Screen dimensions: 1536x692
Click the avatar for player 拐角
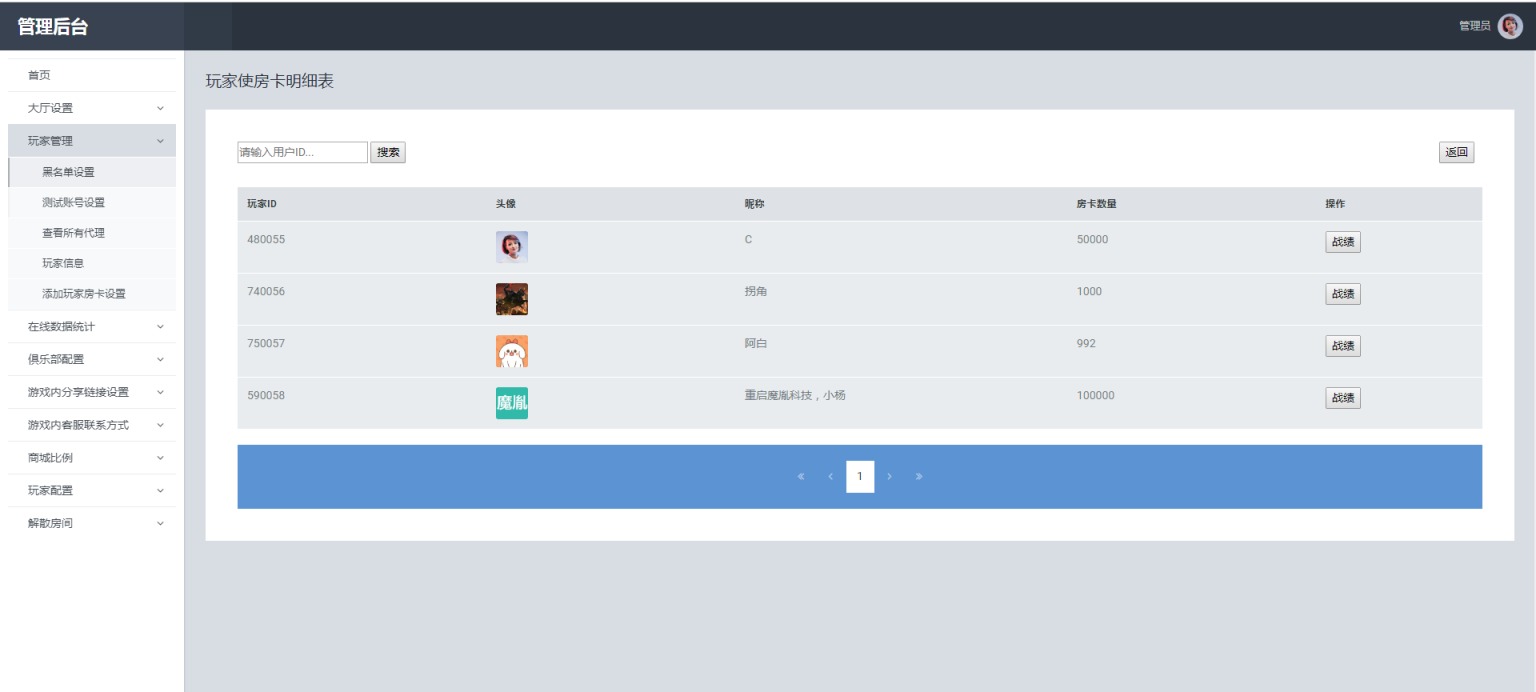(511, 299)
